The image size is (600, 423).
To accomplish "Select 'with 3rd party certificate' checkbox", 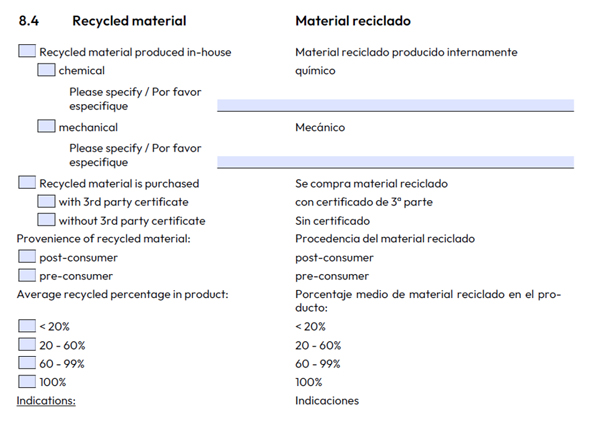I will [x=46, y=201].
